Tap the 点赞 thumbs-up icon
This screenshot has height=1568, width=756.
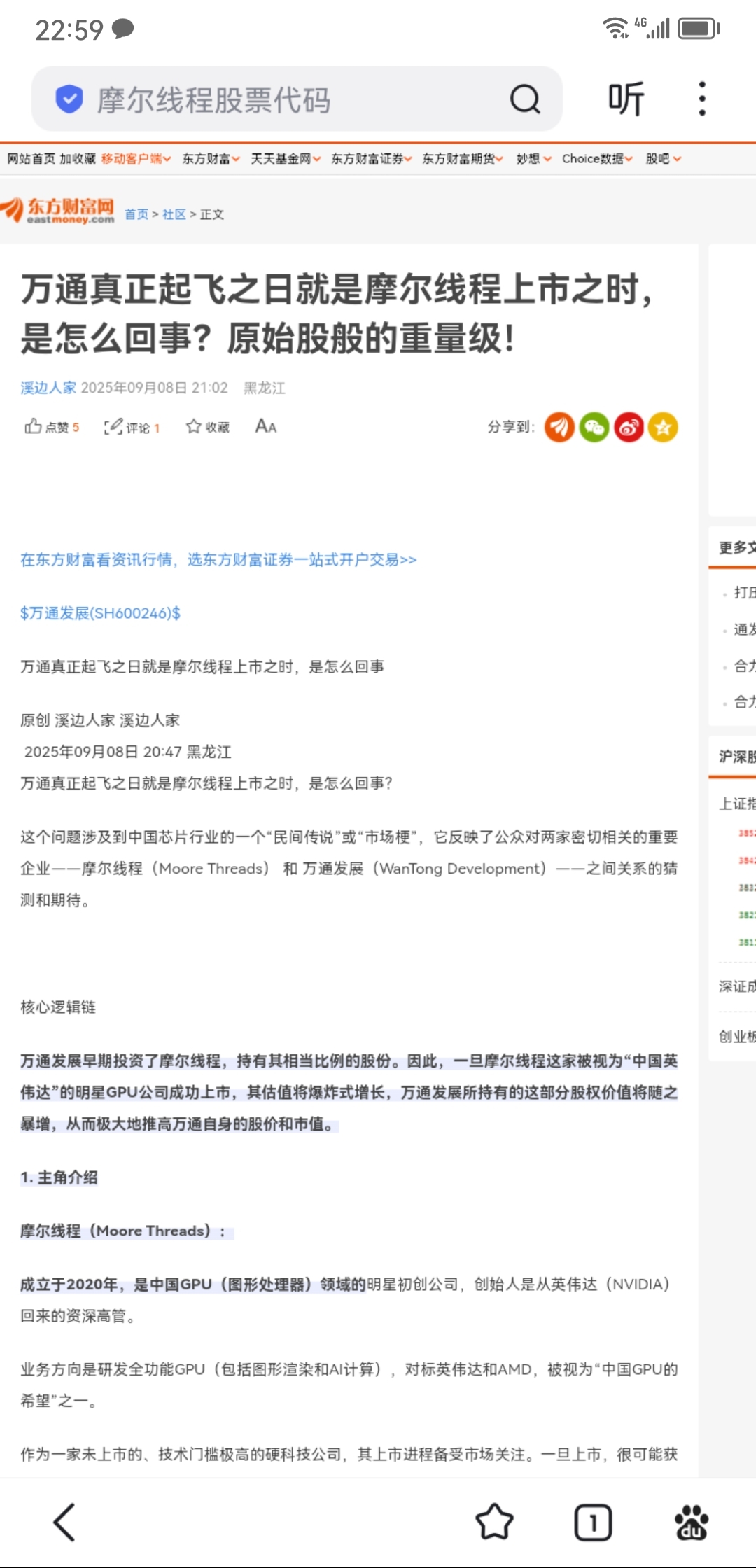point(33,426)
